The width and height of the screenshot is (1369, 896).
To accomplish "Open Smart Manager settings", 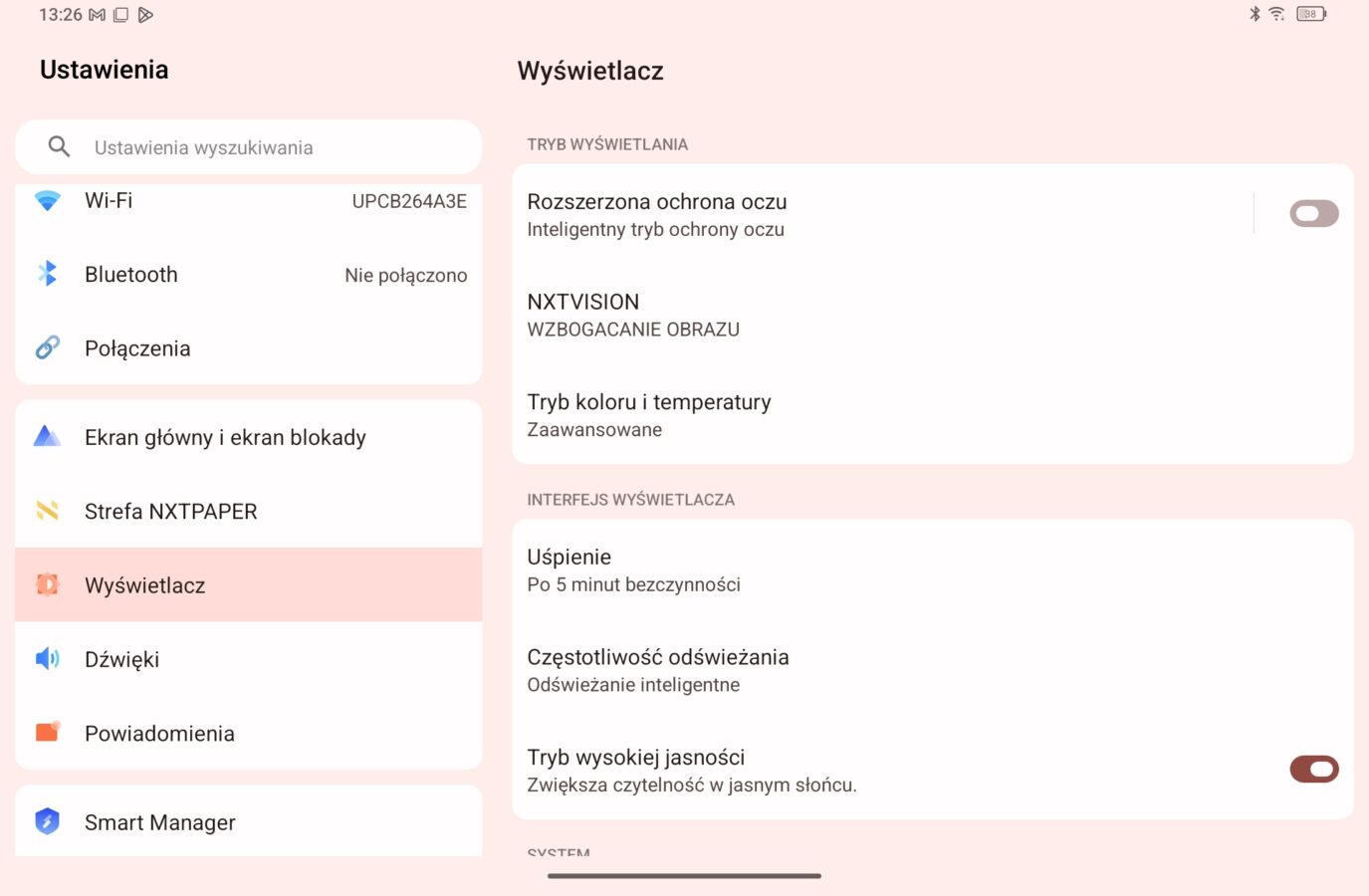I will pos(249,821).
